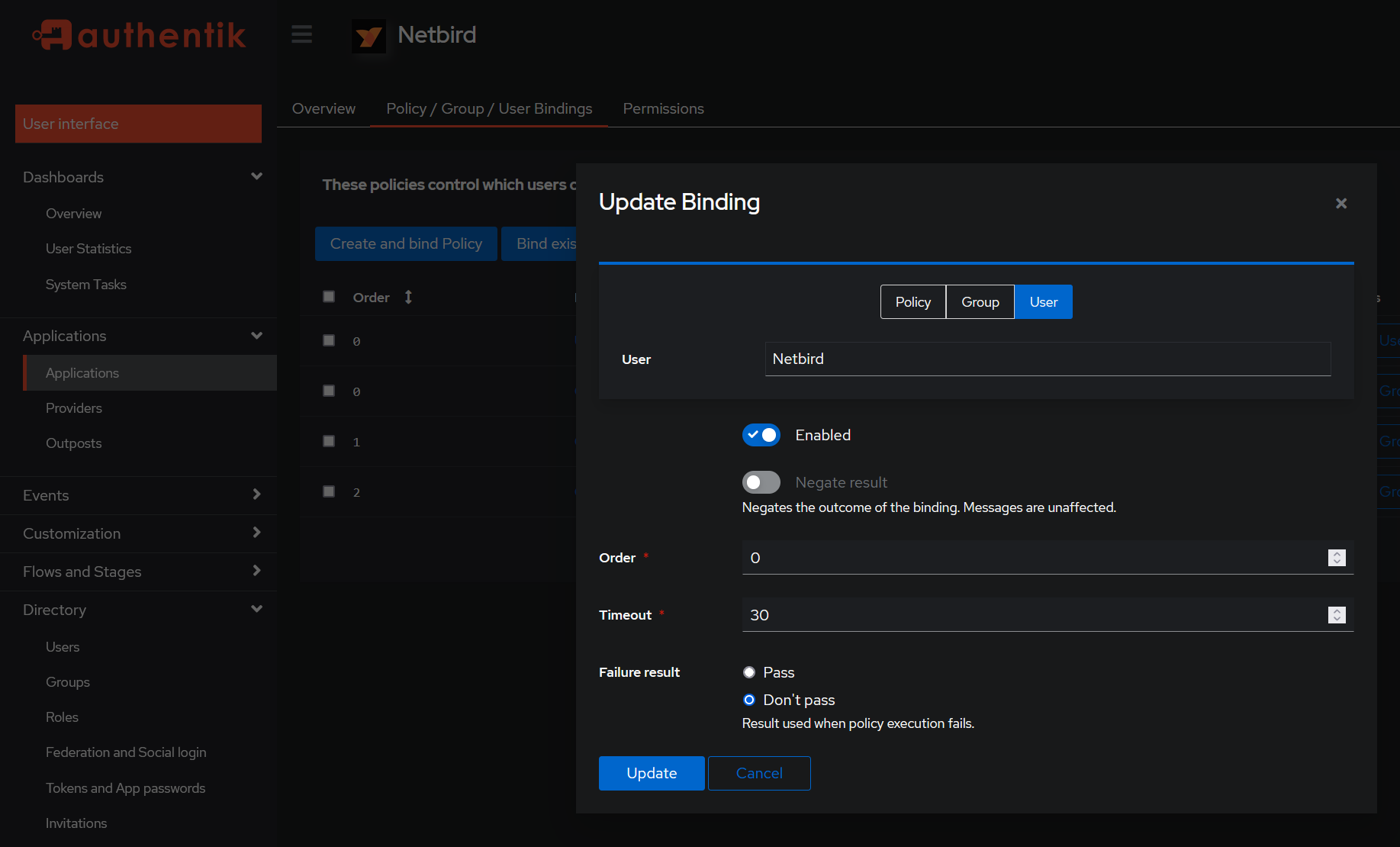This screenshot has width=1400, height=847.
Task: Check the select-all checkbox in the bindings table
Action: tap(329, 296)
